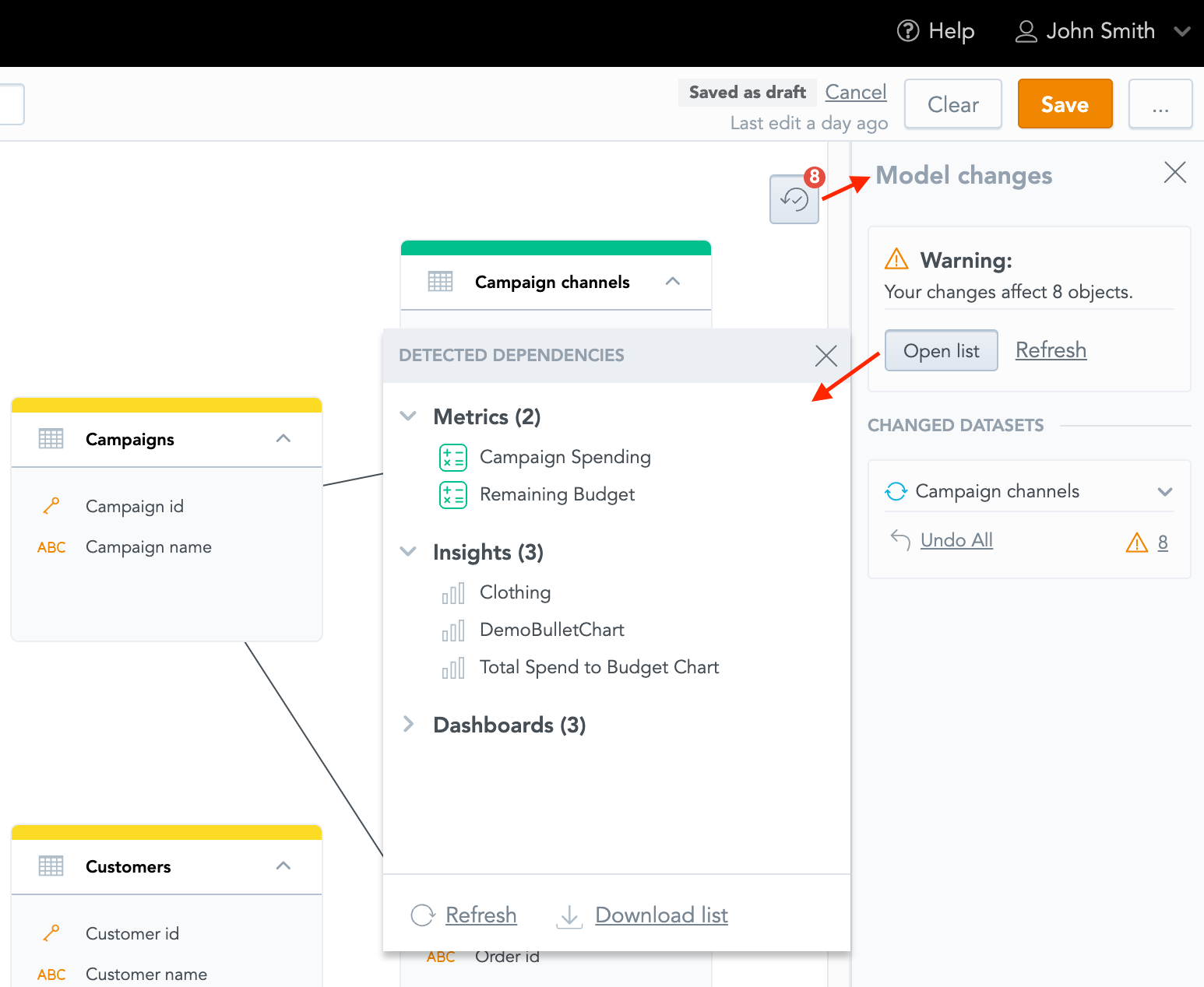This screenshot has height=987, width=1204.
Task: Click the Dashboards (3) heading
Action: 509,725
